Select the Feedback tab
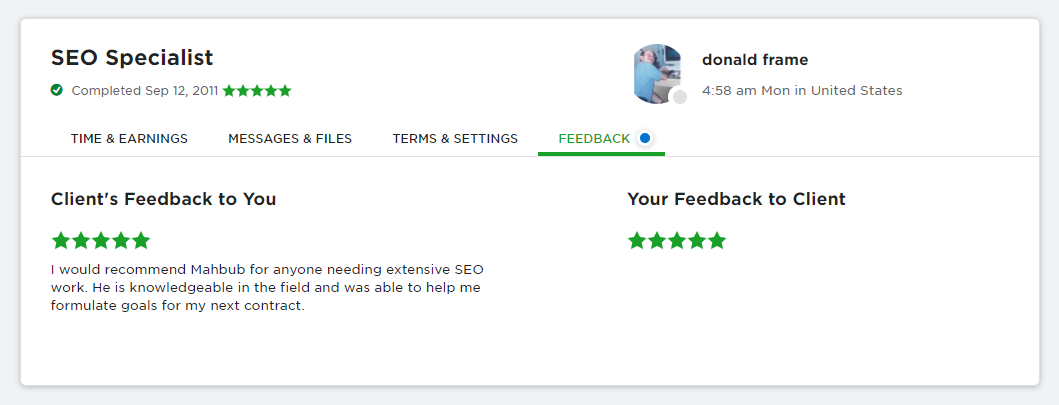 pos(594,139)
